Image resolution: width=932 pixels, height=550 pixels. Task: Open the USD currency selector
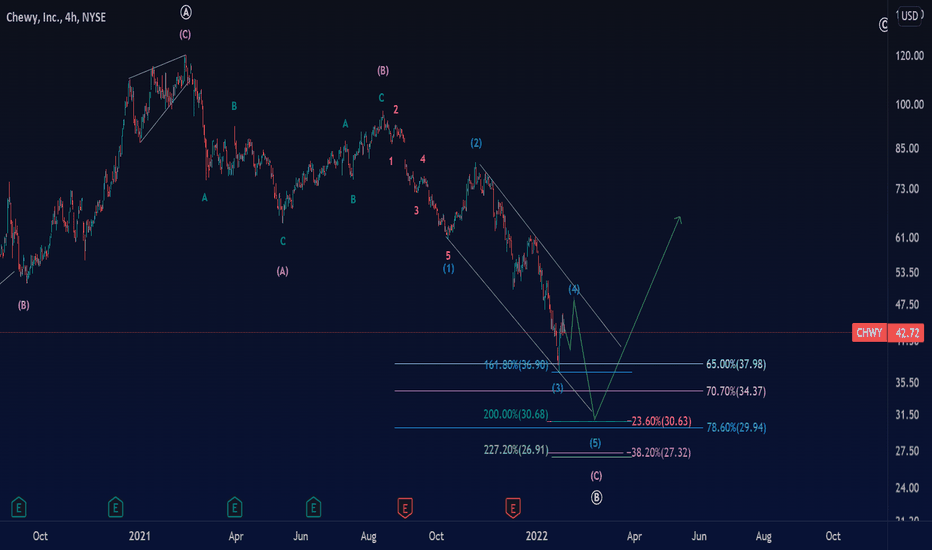point(909,16)
